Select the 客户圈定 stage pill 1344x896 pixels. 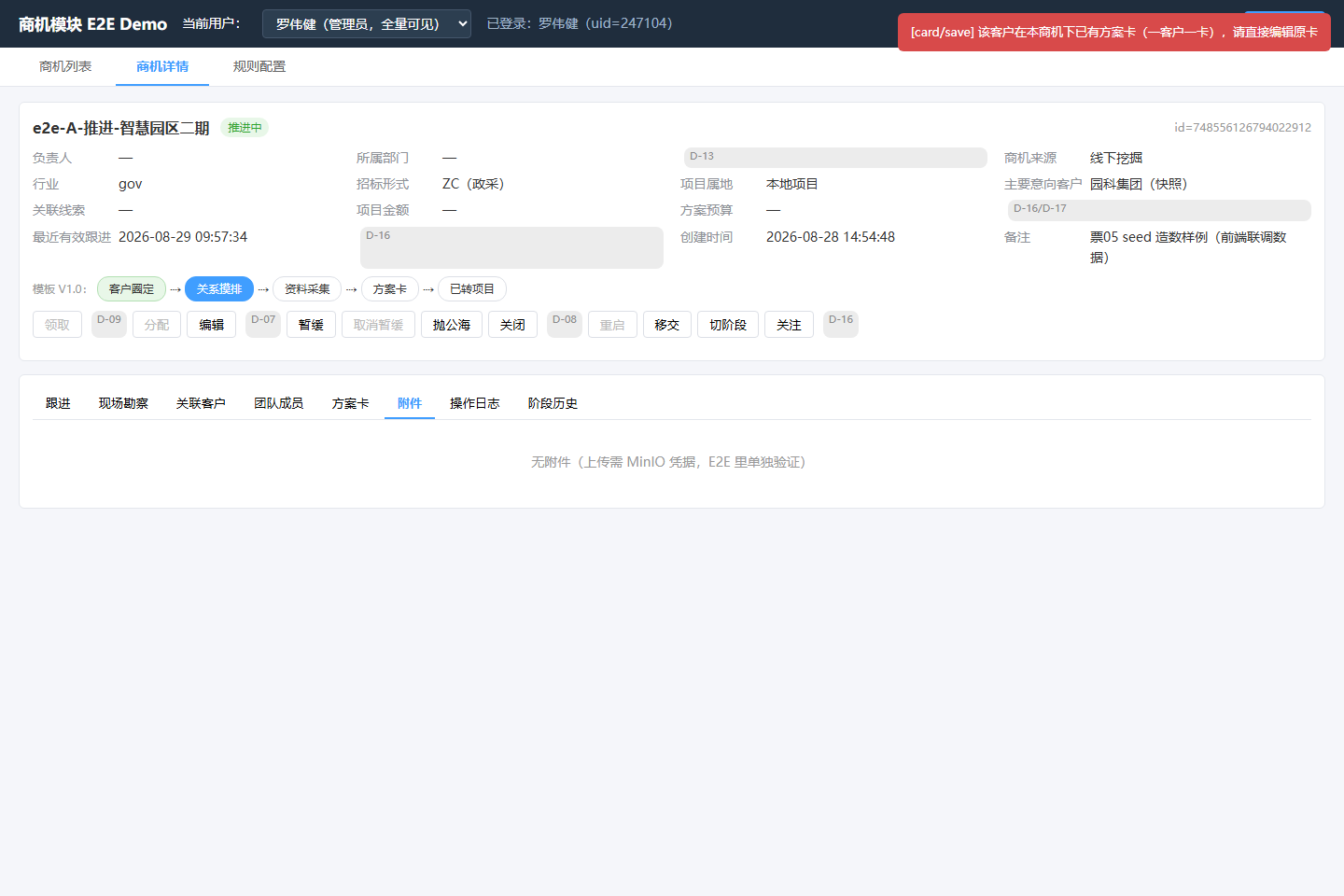[132, 289]
